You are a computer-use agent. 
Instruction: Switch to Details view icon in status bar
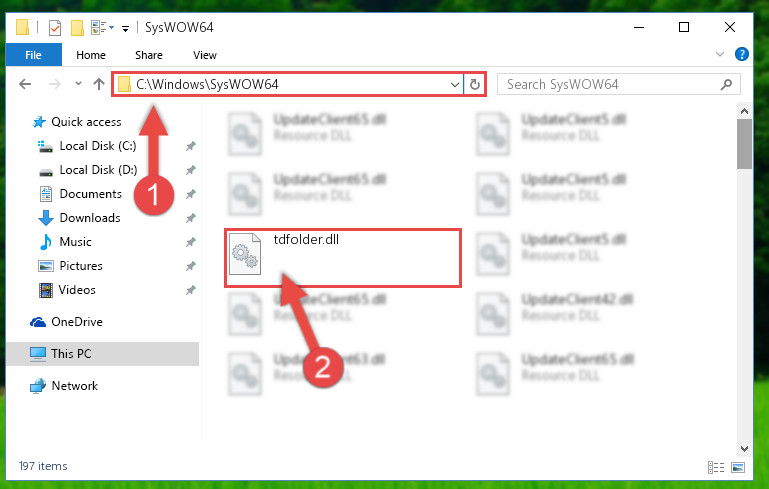click(x=716, y=467)
